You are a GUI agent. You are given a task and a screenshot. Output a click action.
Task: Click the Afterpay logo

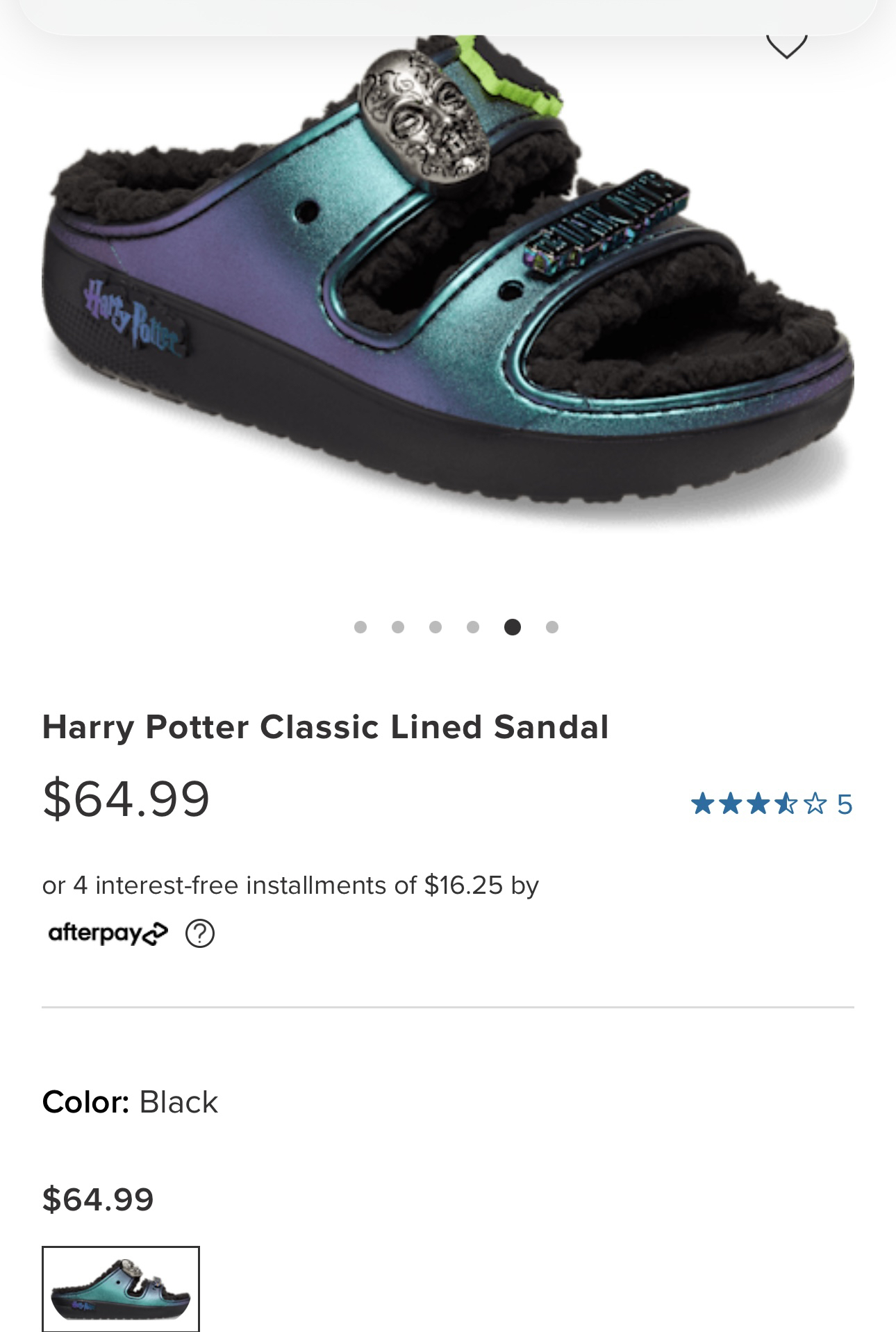tap(108, 933)
